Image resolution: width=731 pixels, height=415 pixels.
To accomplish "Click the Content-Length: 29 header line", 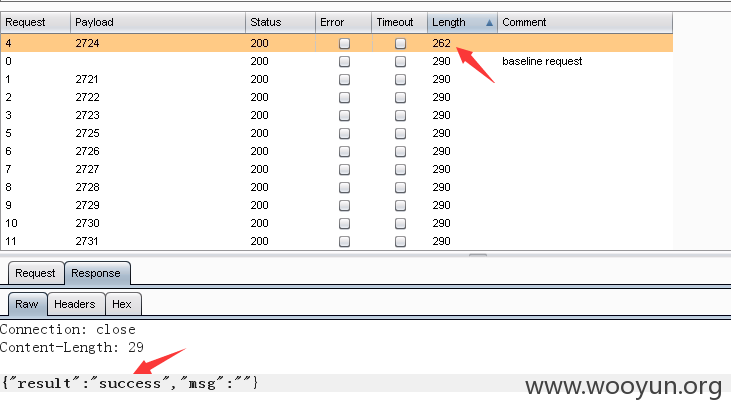I will [x=72, y=347].
